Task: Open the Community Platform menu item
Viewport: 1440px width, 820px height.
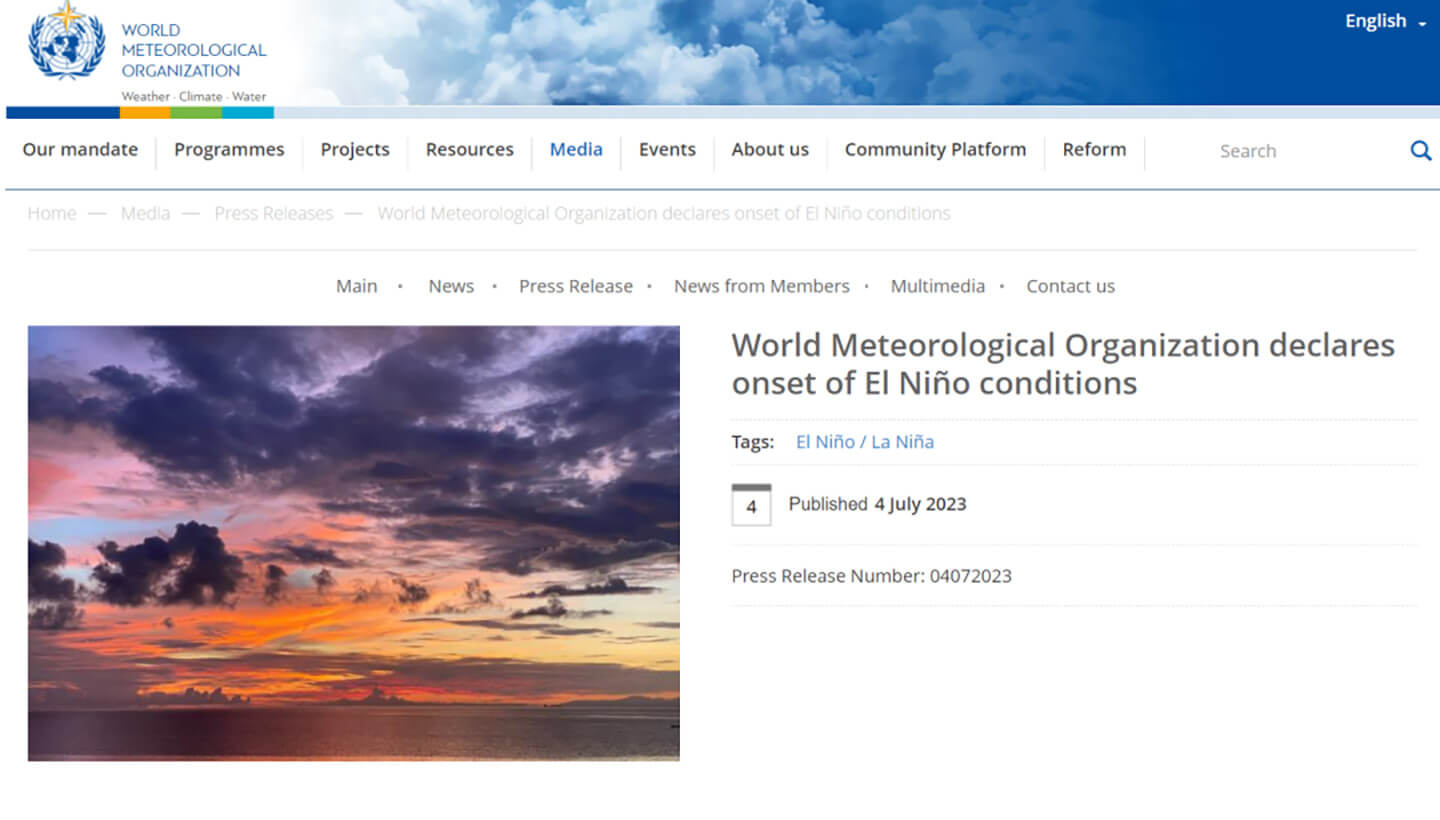Action: 935,150
